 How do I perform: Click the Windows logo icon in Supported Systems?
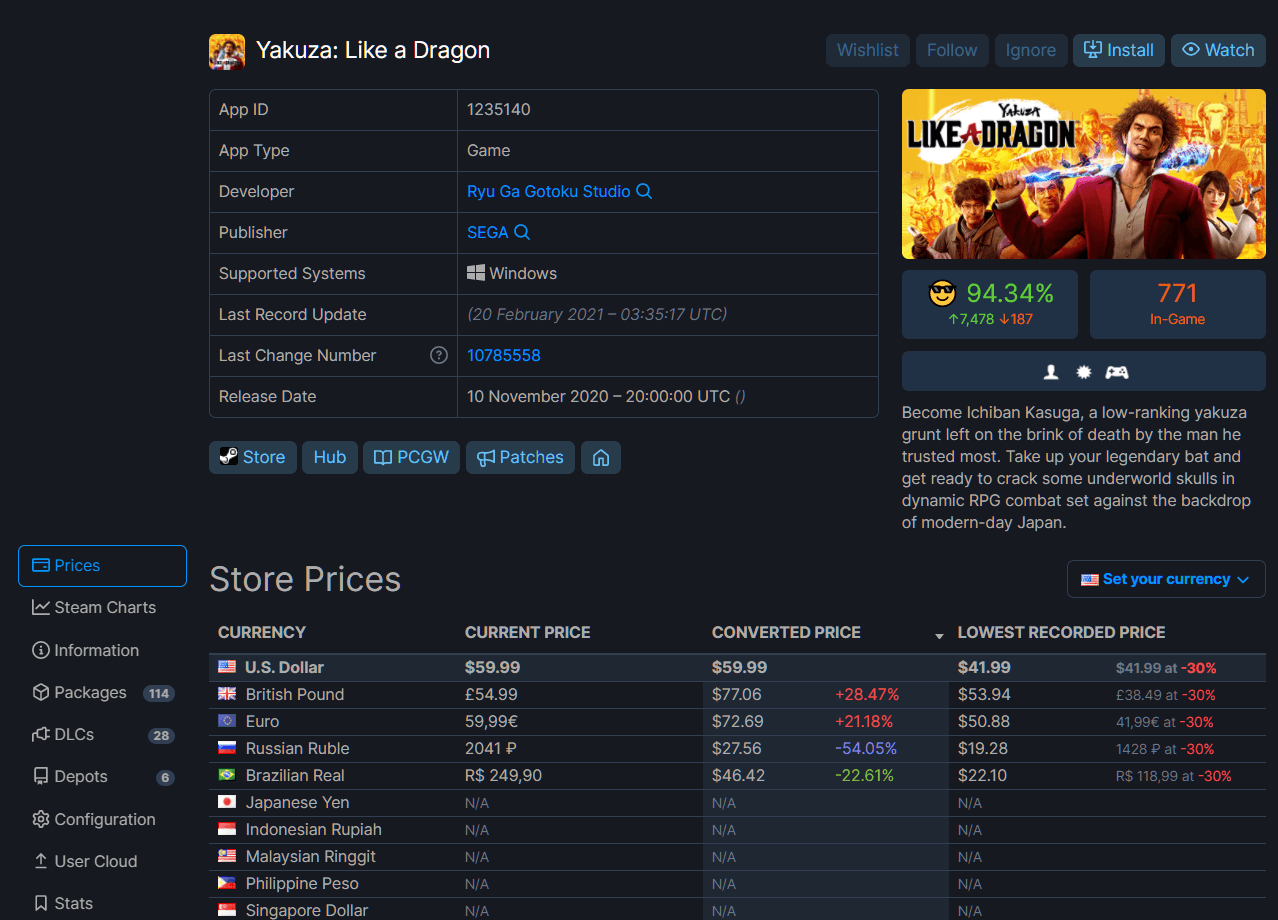(x=476, y=273)
